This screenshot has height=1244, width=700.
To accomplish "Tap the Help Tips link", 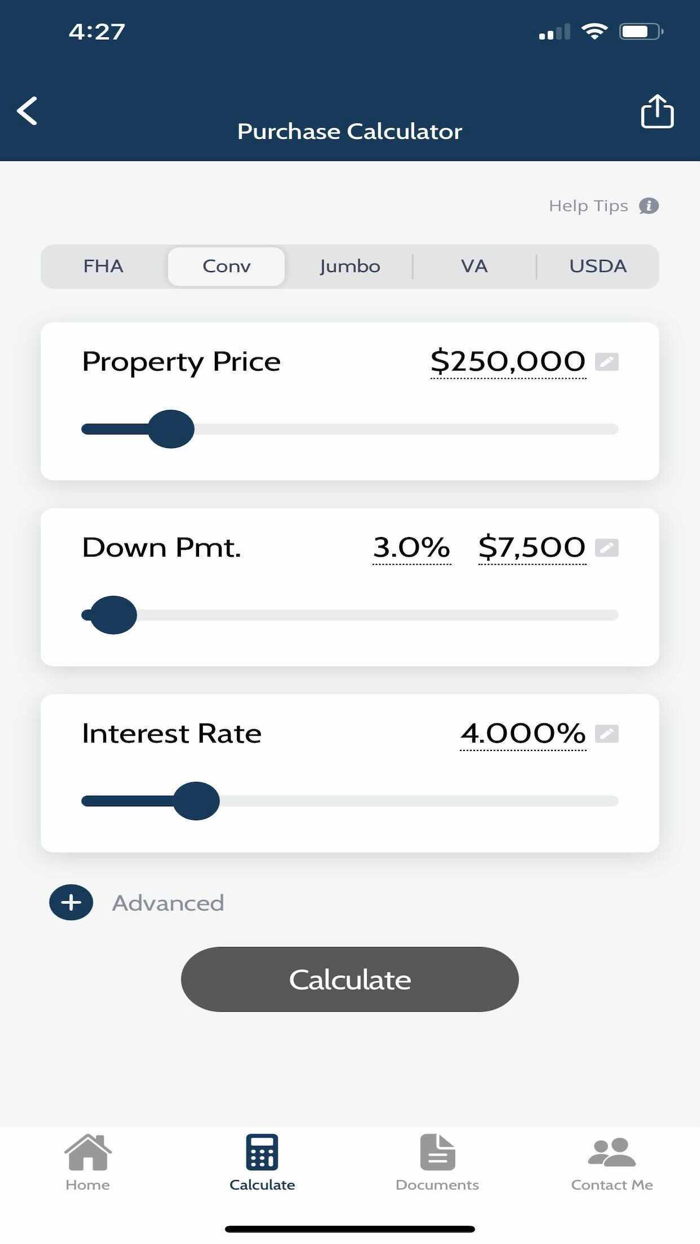I will (590, 205).
